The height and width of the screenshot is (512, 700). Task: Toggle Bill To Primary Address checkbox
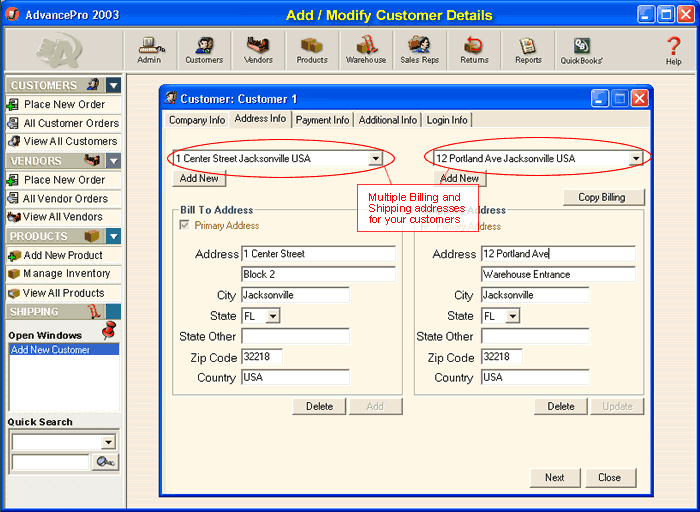pyautogui.click(x=184, y=225)
